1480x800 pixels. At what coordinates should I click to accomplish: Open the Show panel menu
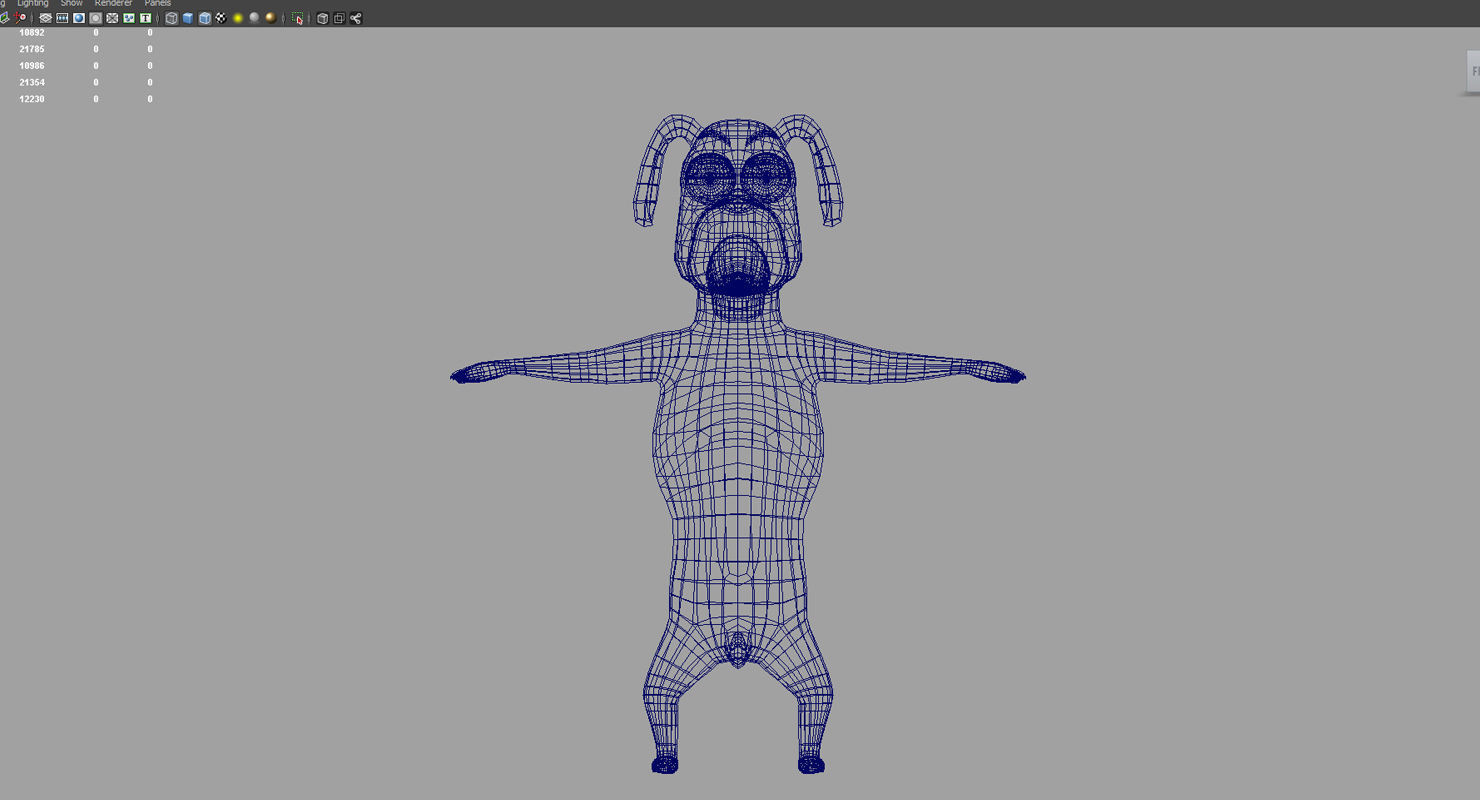pyautogui.click(x=71, y=4)
